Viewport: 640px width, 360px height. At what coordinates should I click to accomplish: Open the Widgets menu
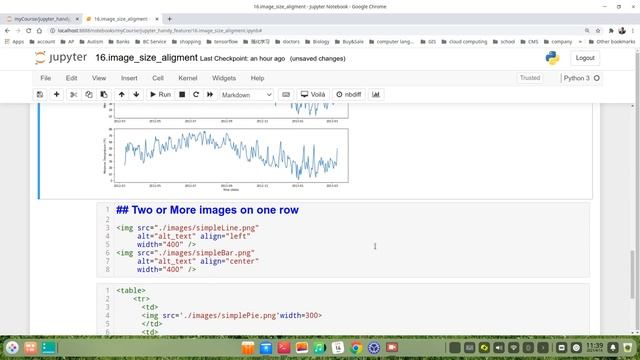224,78
